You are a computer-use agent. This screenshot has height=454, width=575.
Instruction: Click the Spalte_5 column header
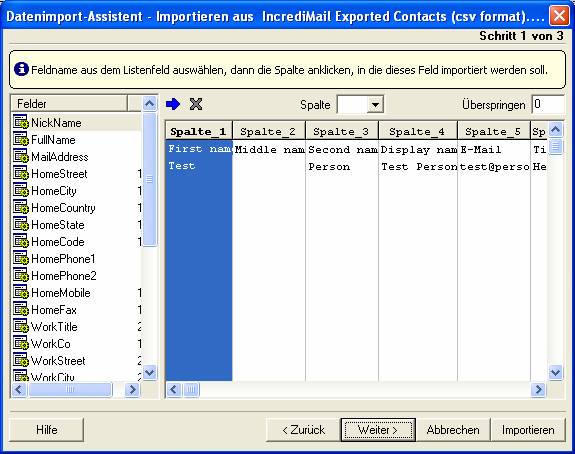[494, 131]
